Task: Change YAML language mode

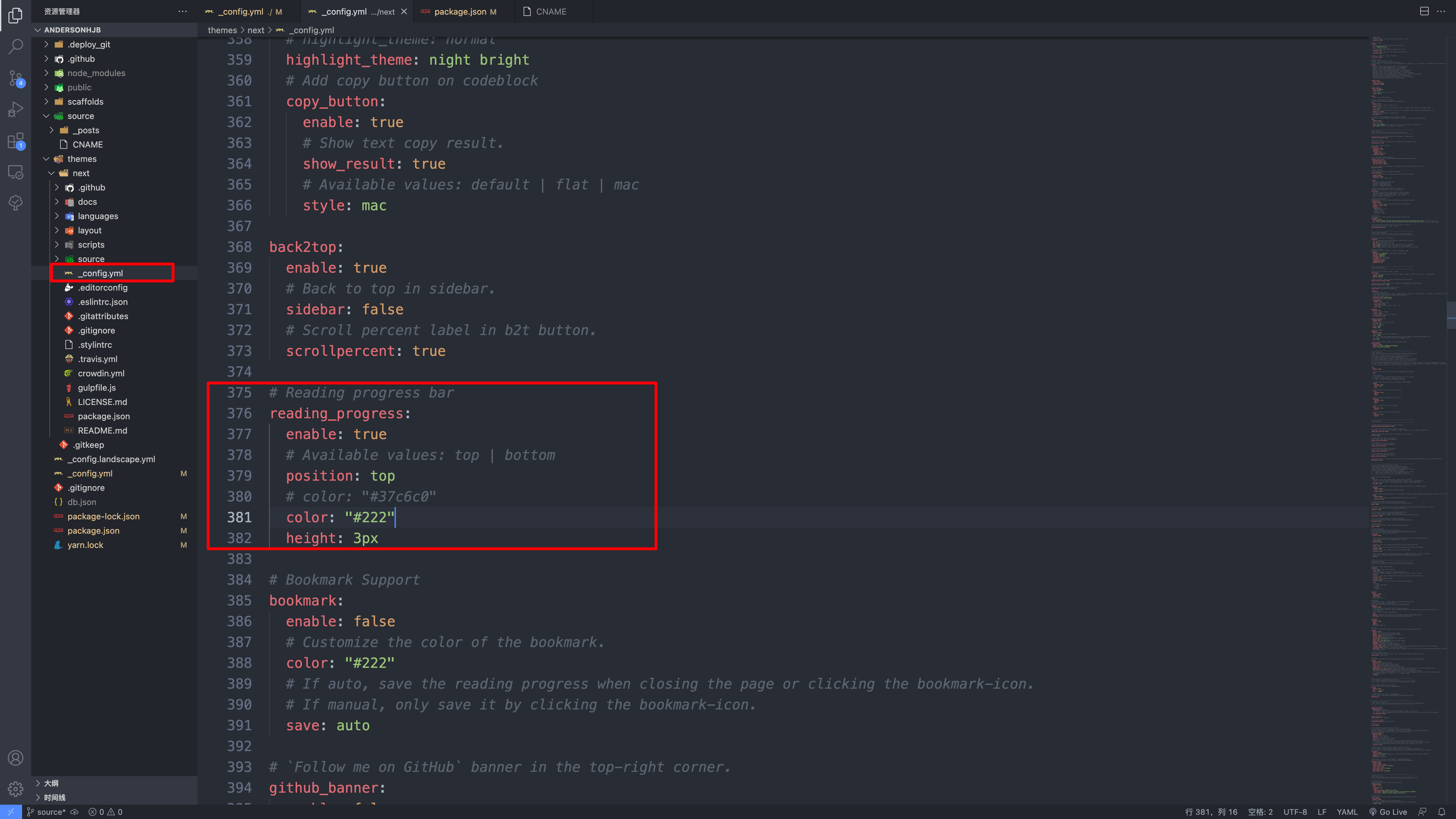Action: 1347,812
